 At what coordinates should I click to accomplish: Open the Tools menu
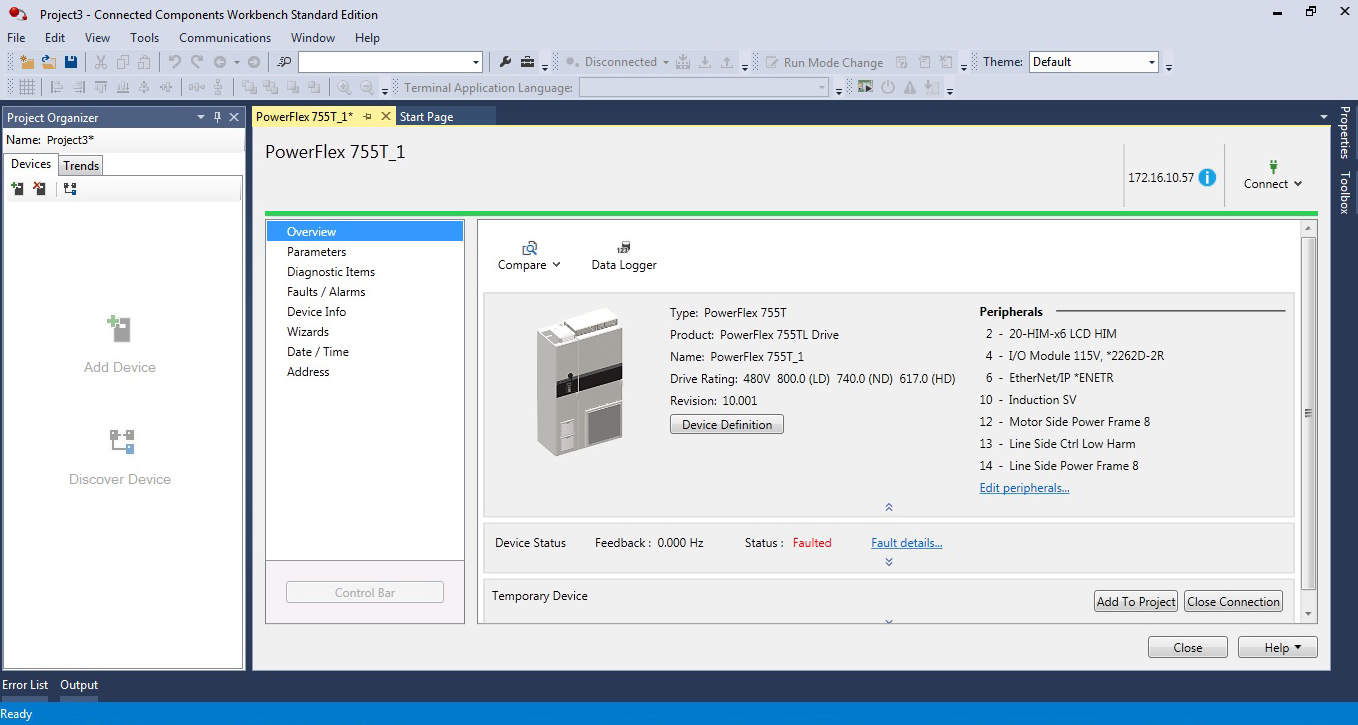click(145, 38)
